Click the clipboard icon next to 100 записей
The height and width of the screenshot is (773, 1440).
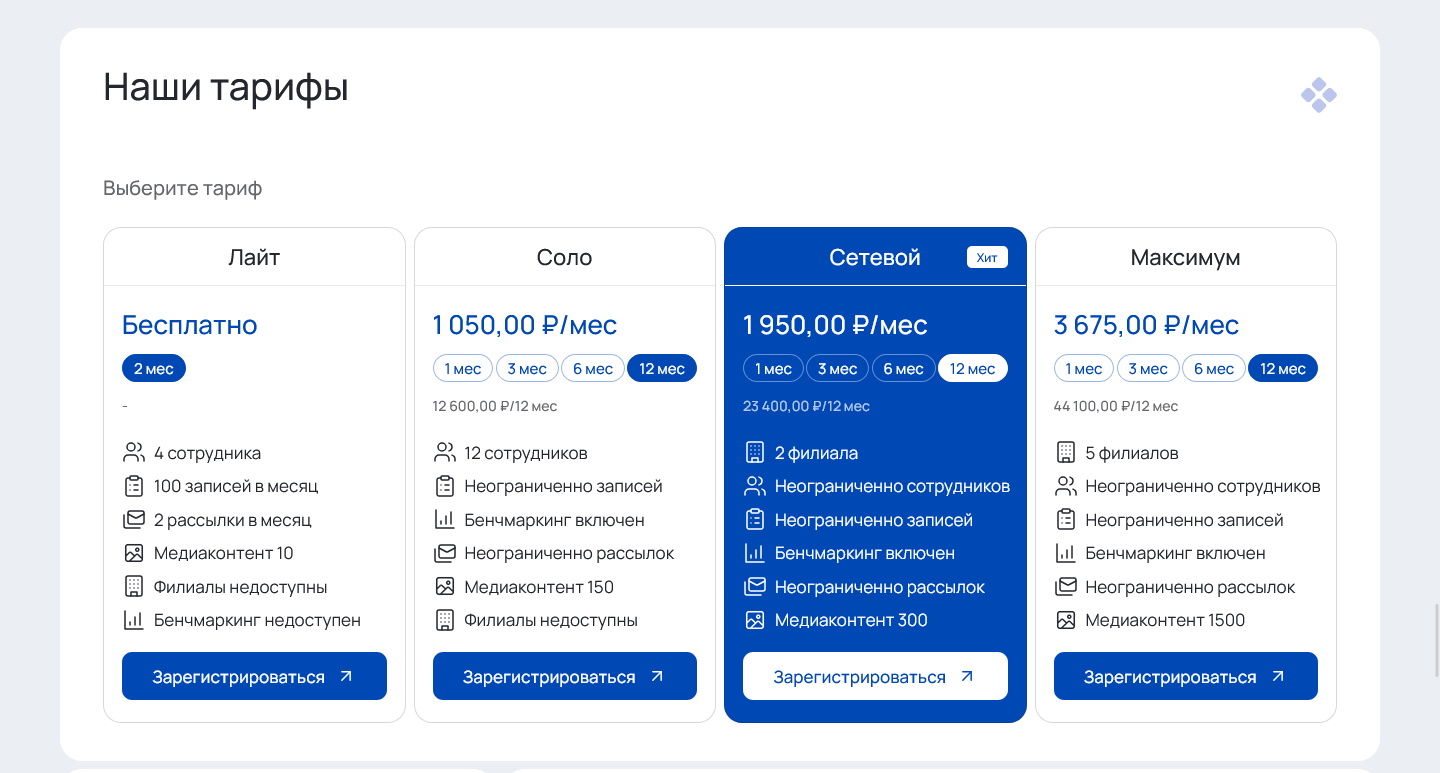134,487
